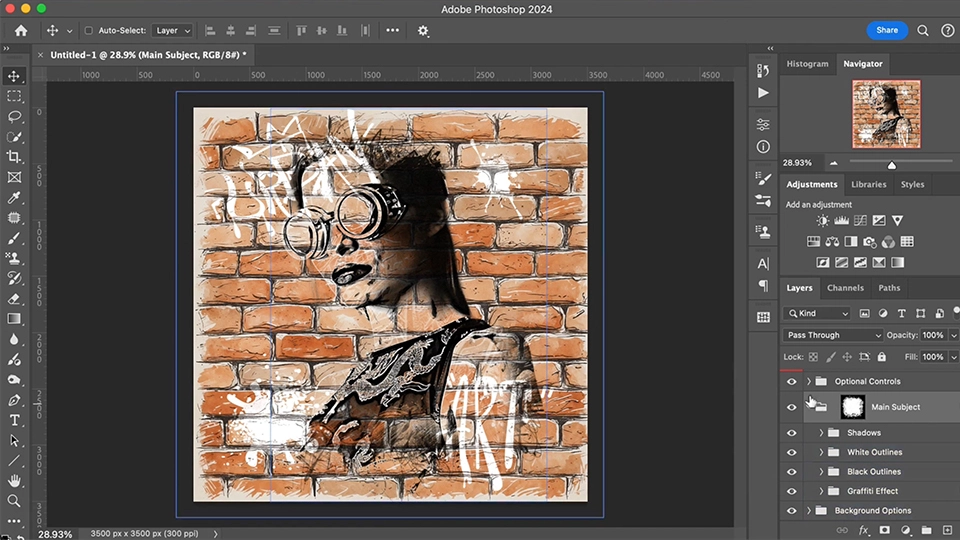Select the Horizontal Type tool
The width and height of the screenshot is (960, 540).
[x=14, y=420]
